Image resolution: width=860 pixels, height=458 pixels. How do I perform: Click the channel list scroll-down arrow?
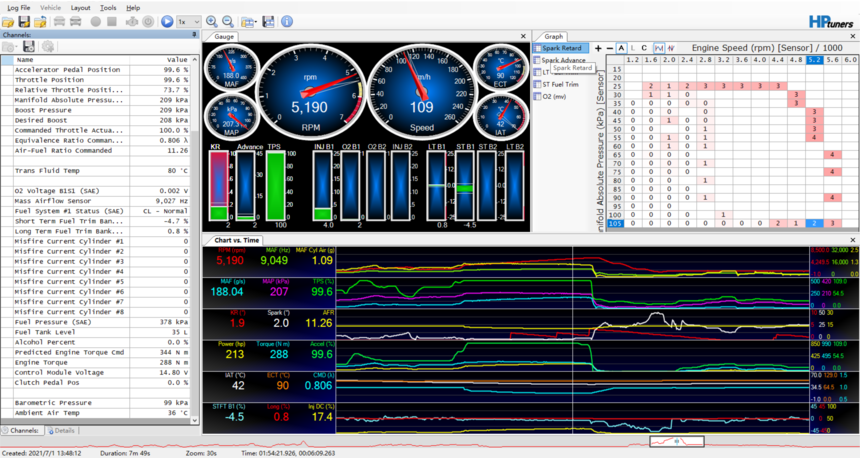pyautogui.click(x=194, y=421)
